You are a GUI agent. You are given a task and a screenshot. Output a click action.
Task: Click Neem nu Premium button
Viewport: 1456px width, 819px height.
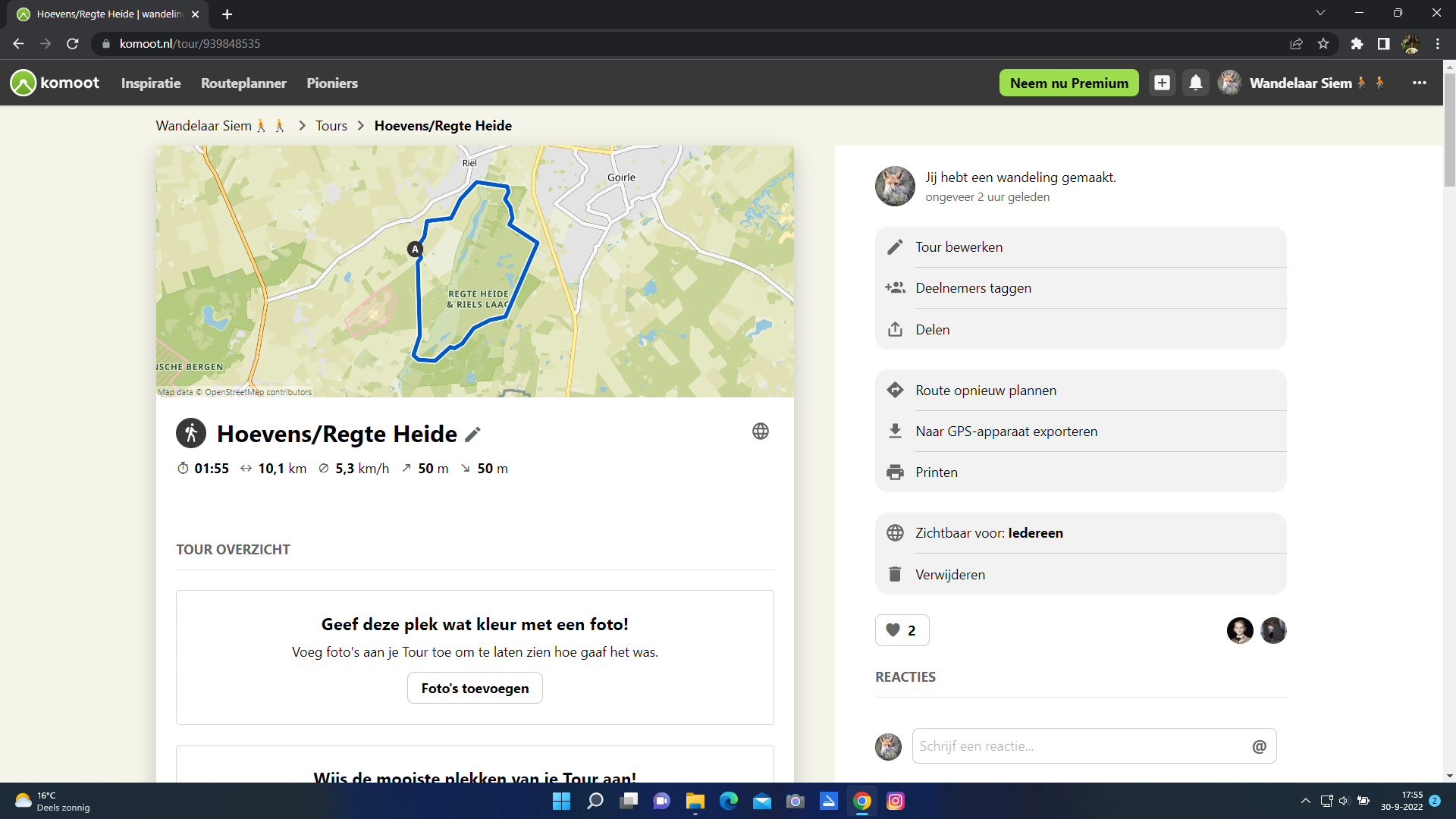[1068, 83]
